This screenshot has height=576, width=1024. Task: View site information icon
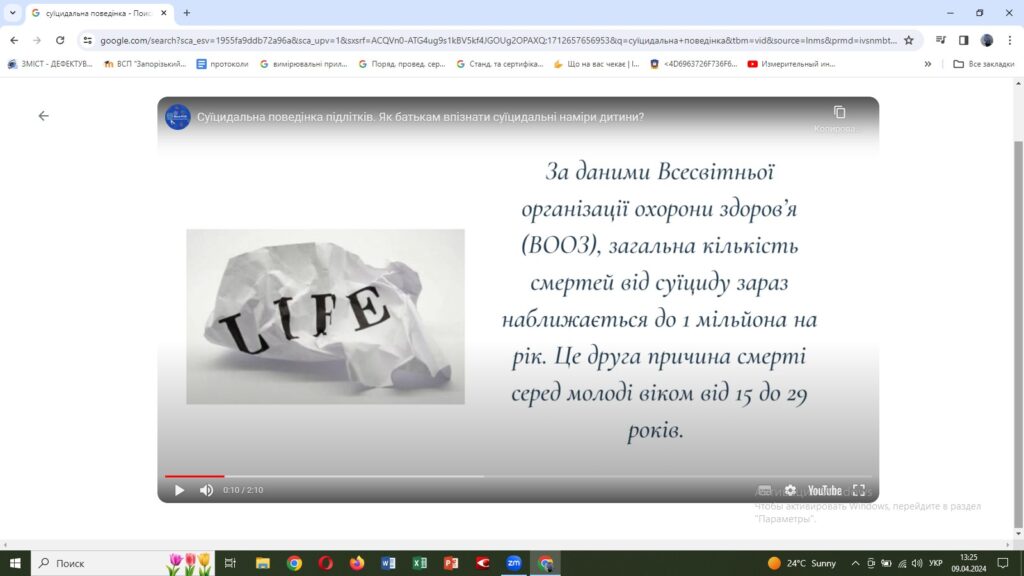(88, 40)
